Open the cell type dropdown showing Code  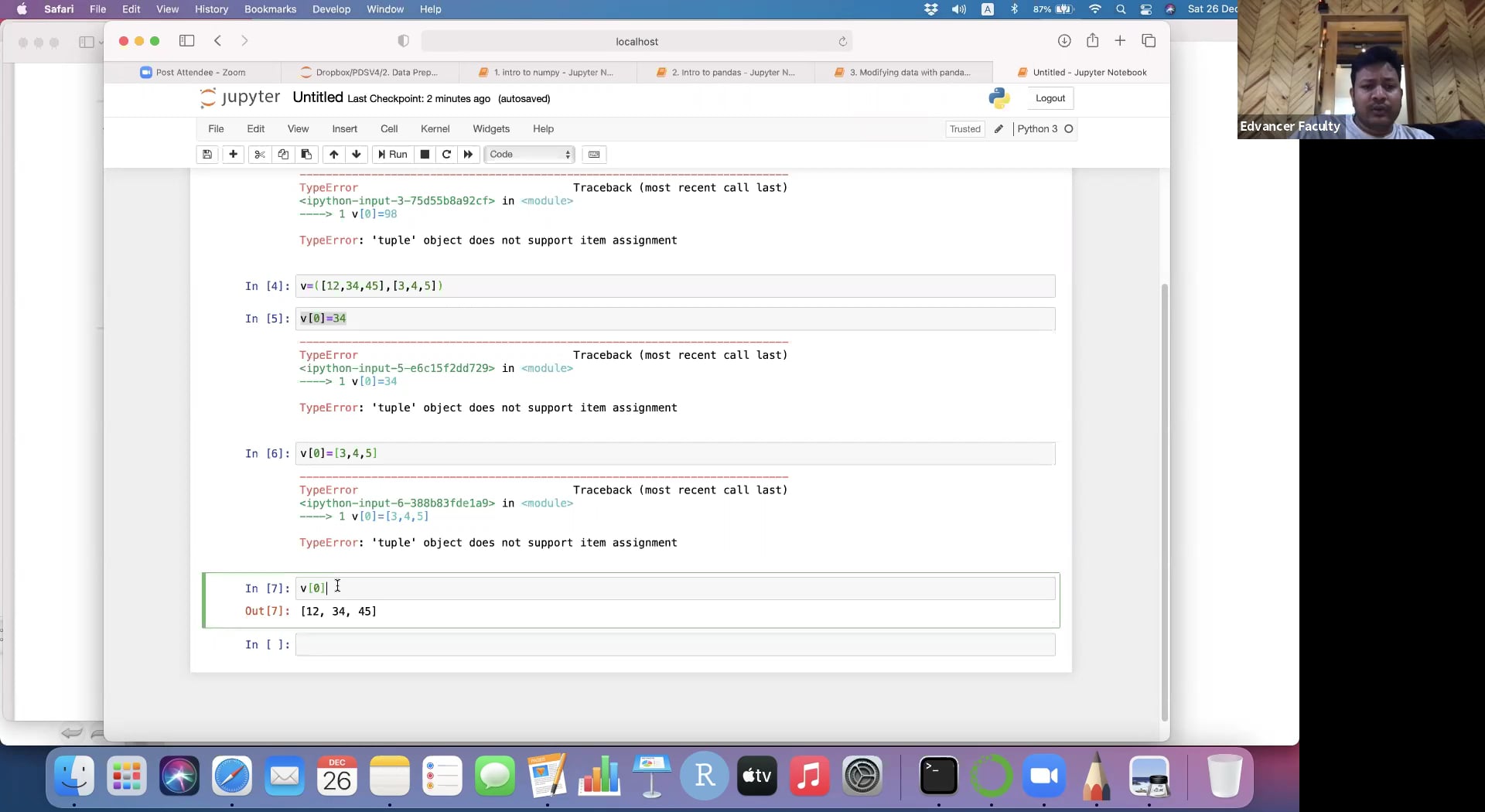tap(529, 154)
